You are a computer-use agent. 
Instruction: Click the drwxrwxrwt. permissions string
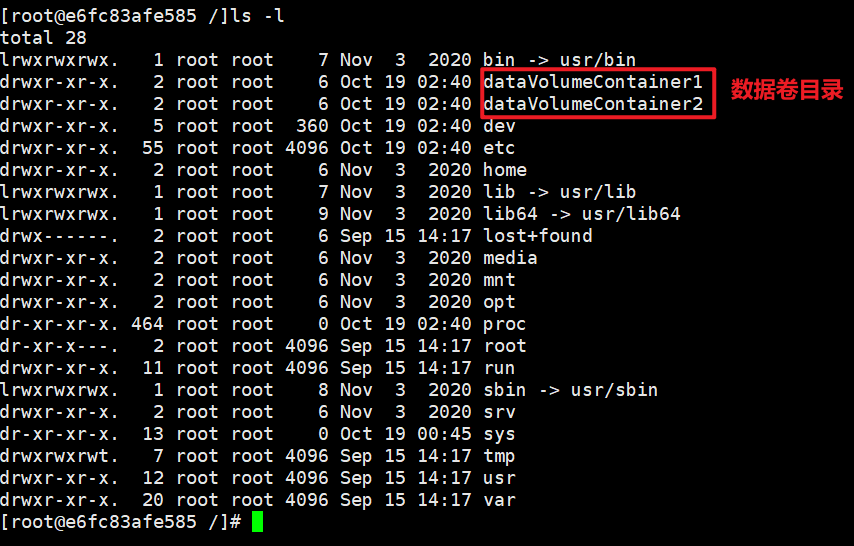[x=59, y=456]
